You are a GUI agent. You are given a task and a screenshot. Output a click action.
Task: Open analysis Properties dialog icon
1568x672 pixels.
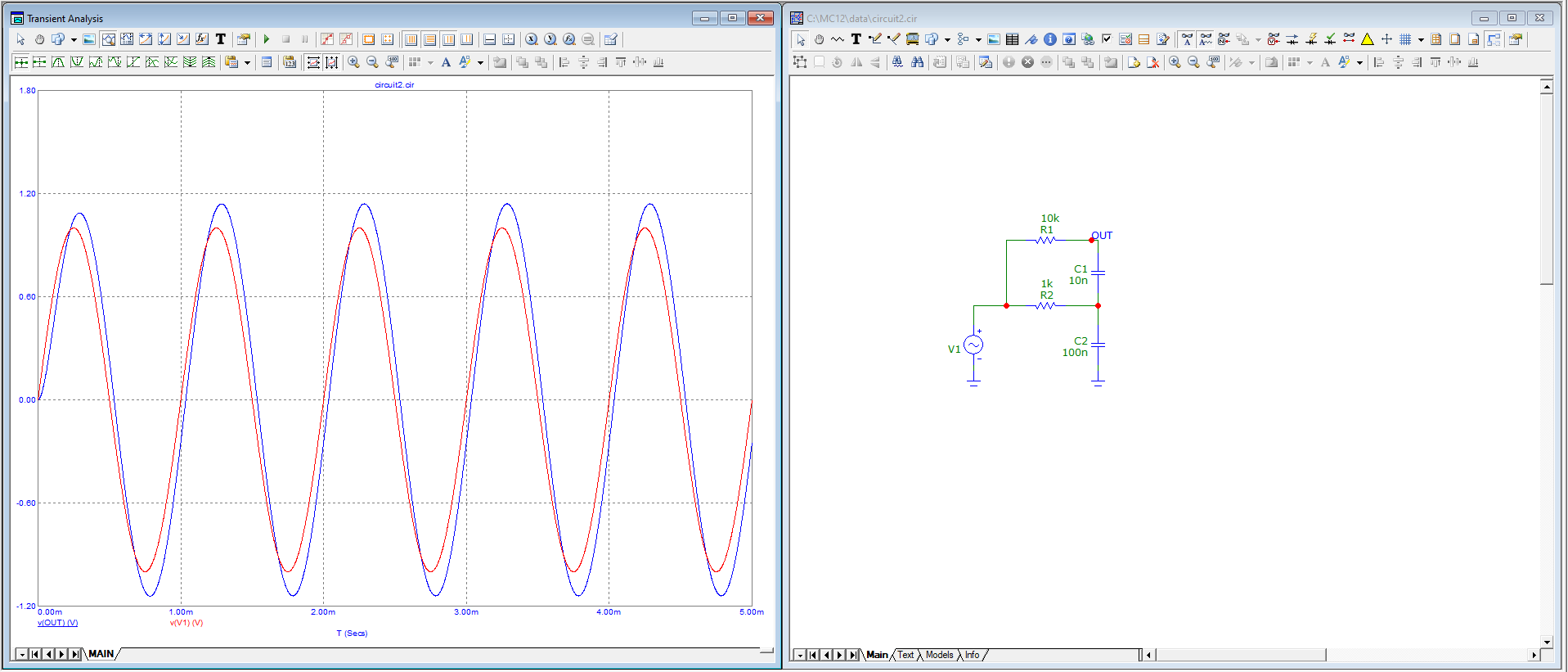coord(243,39)
